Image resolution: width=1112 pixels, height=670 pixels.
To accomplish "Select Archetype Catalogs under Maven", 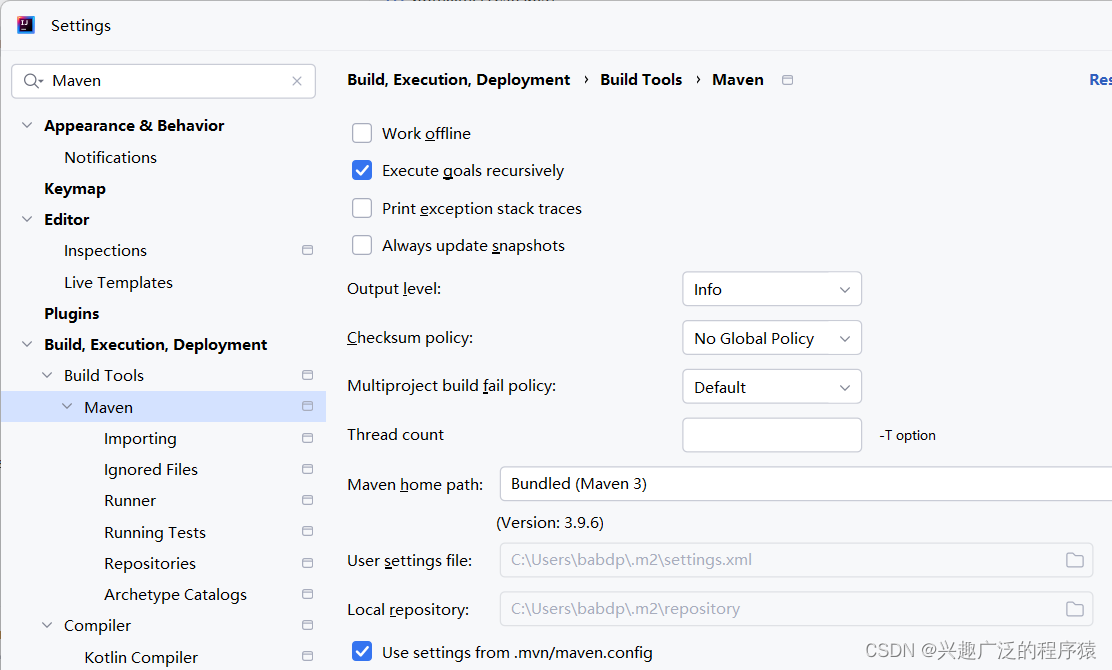I will 175,595.
